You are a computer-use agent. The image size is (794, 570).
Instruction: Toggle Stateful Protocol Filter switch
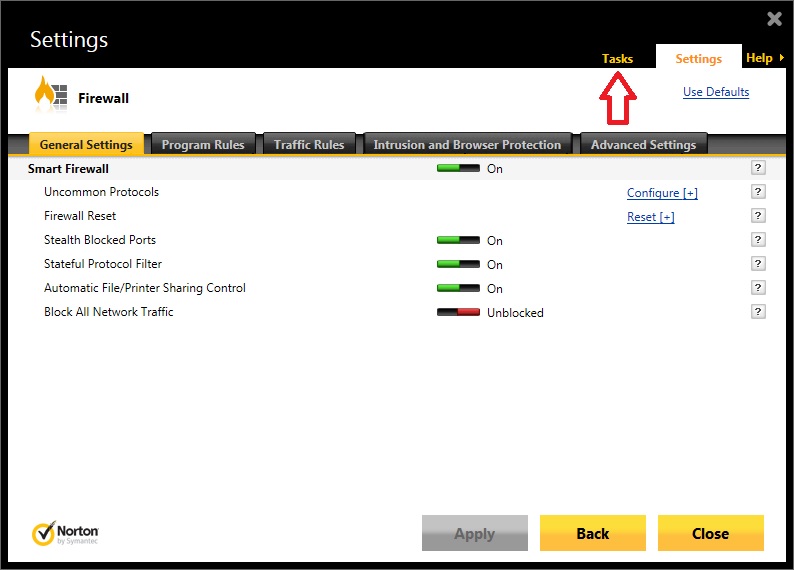tap(458, 264)
